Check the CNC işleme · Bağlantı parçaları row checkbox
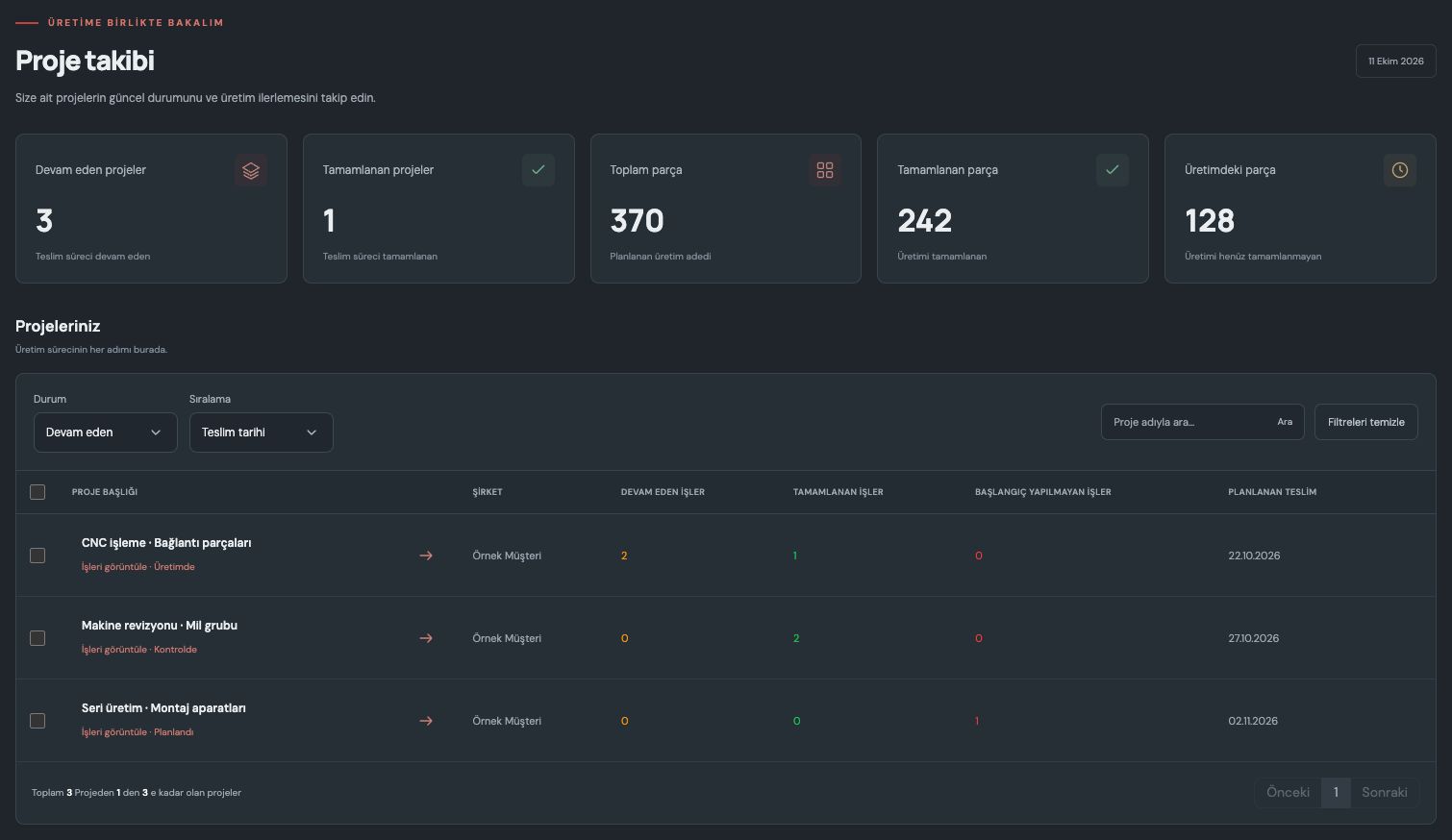 point(38,556)
